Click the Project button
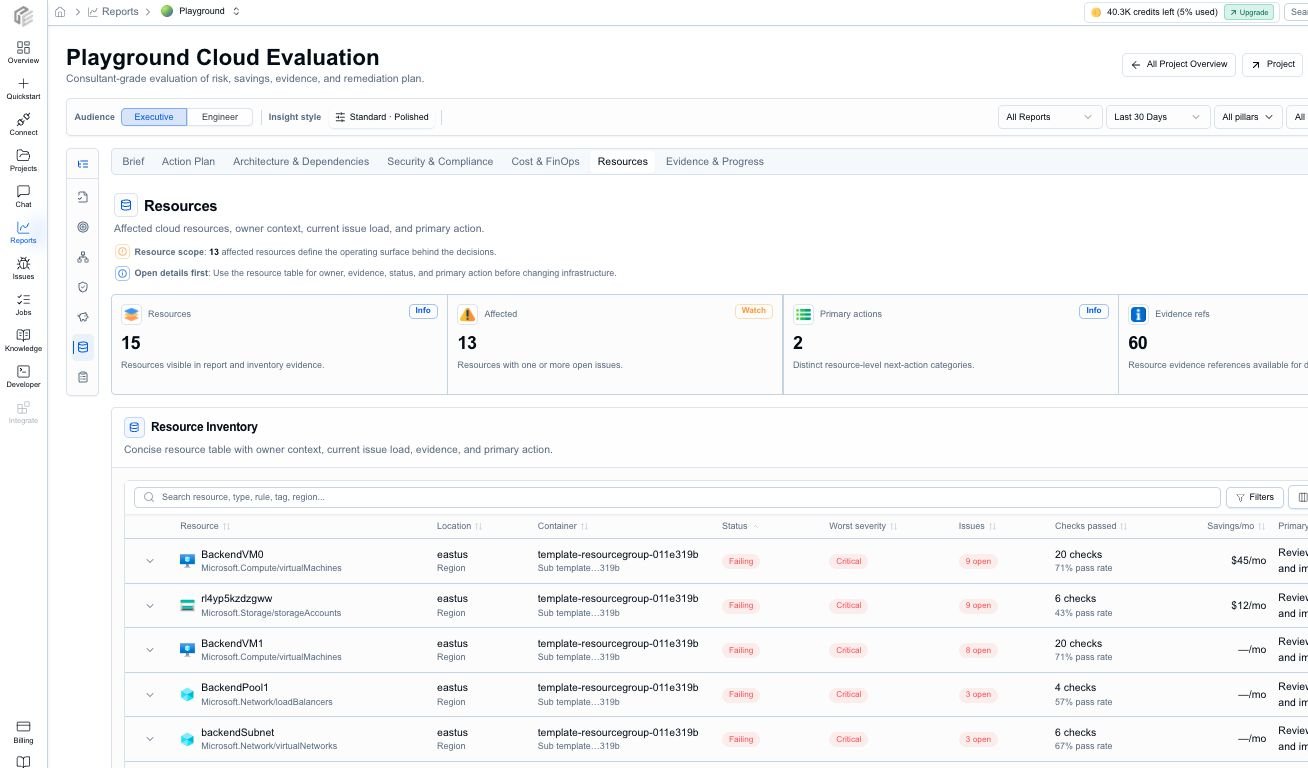 click(1272, 64)
